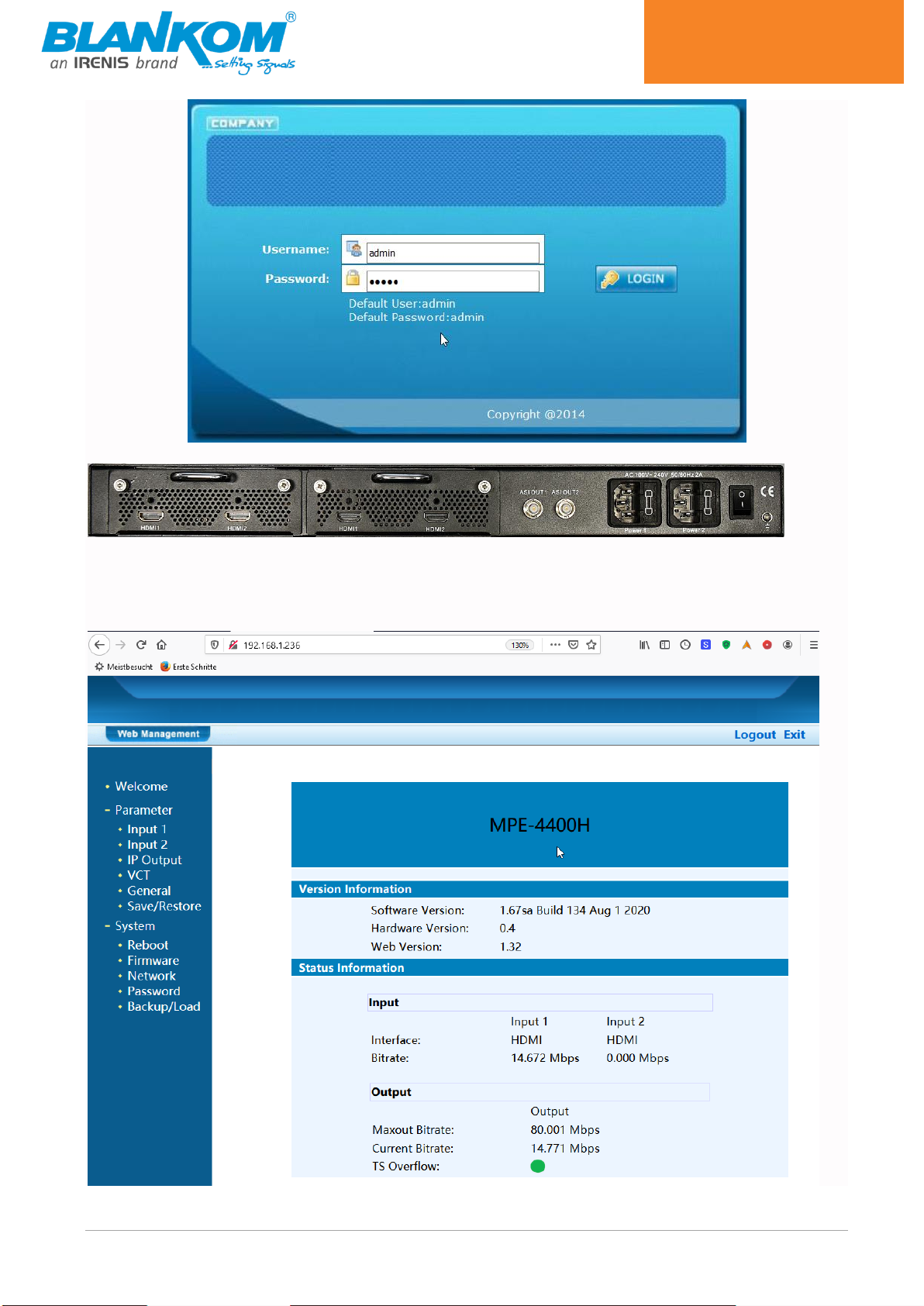Click 'Default Password:admin' hint text

416,318
